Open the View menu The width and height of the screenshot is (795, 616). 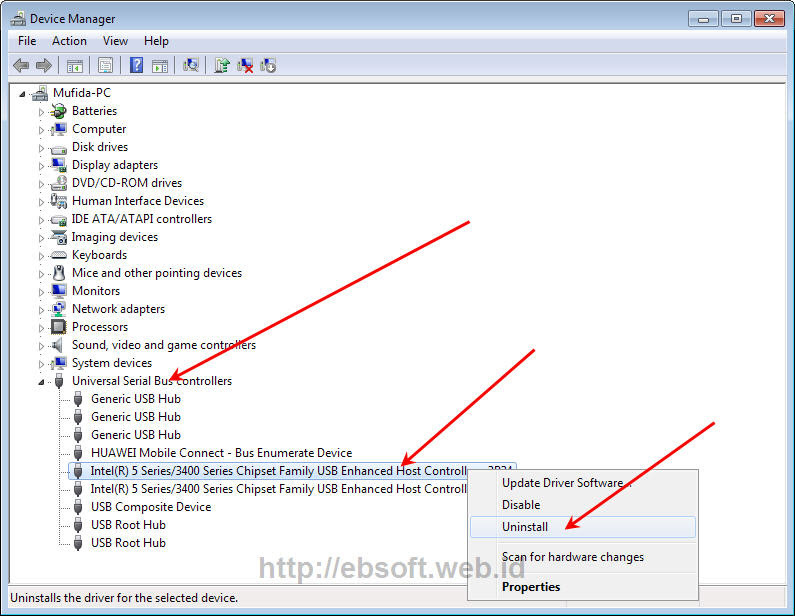115,41
